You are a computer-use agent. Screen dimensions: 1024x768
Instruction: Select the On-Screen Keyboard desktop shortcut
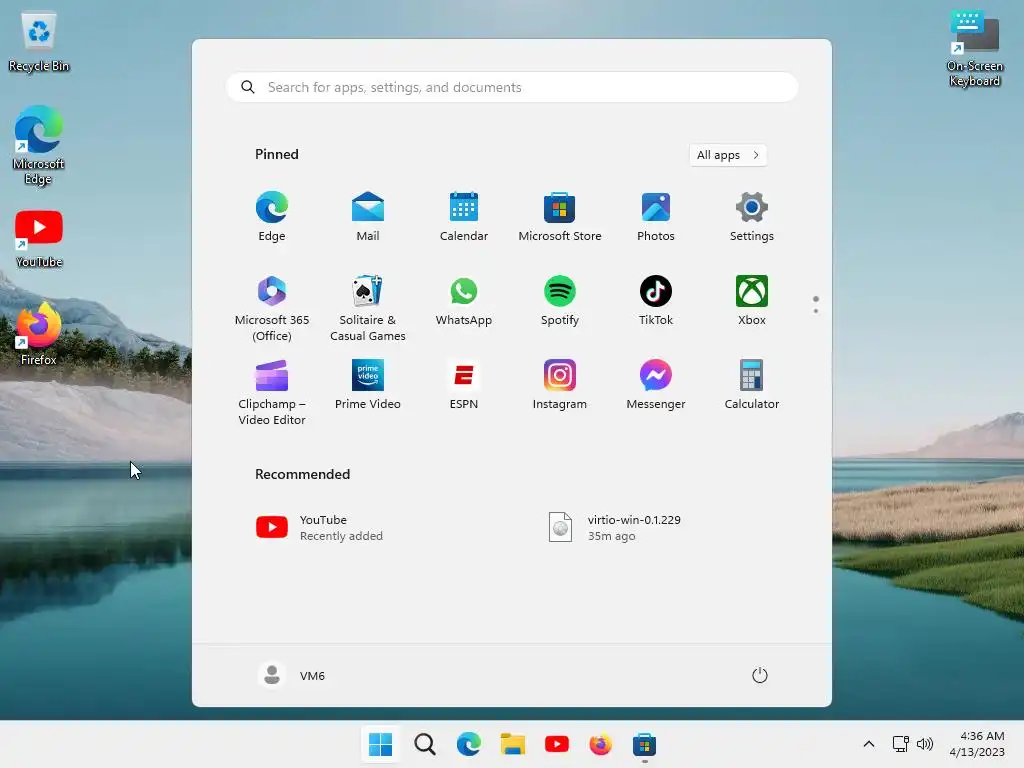coord(974,49)
